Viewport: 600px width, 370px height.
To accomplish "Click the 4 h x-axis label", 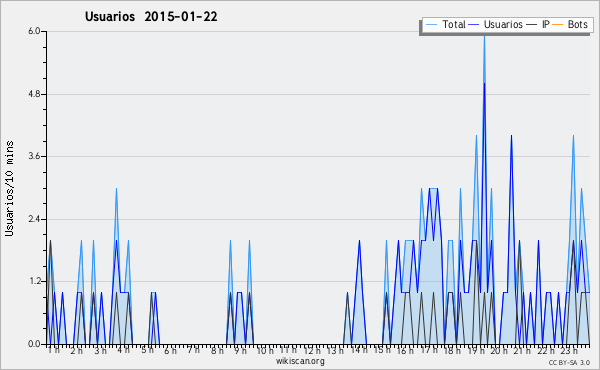I will point(123,350).
